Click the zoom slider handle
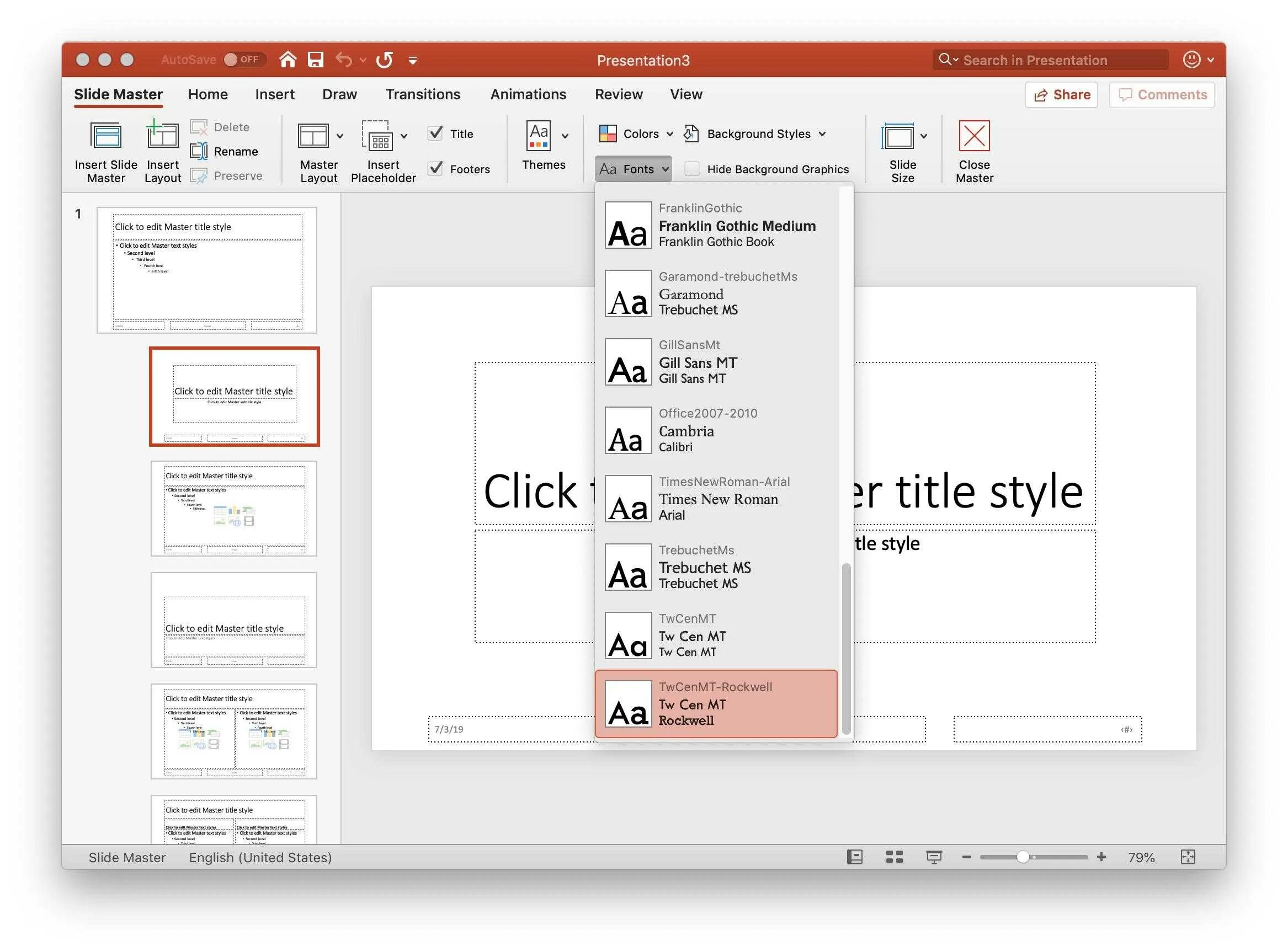 pyautogui.click(x=1023, y=857)
